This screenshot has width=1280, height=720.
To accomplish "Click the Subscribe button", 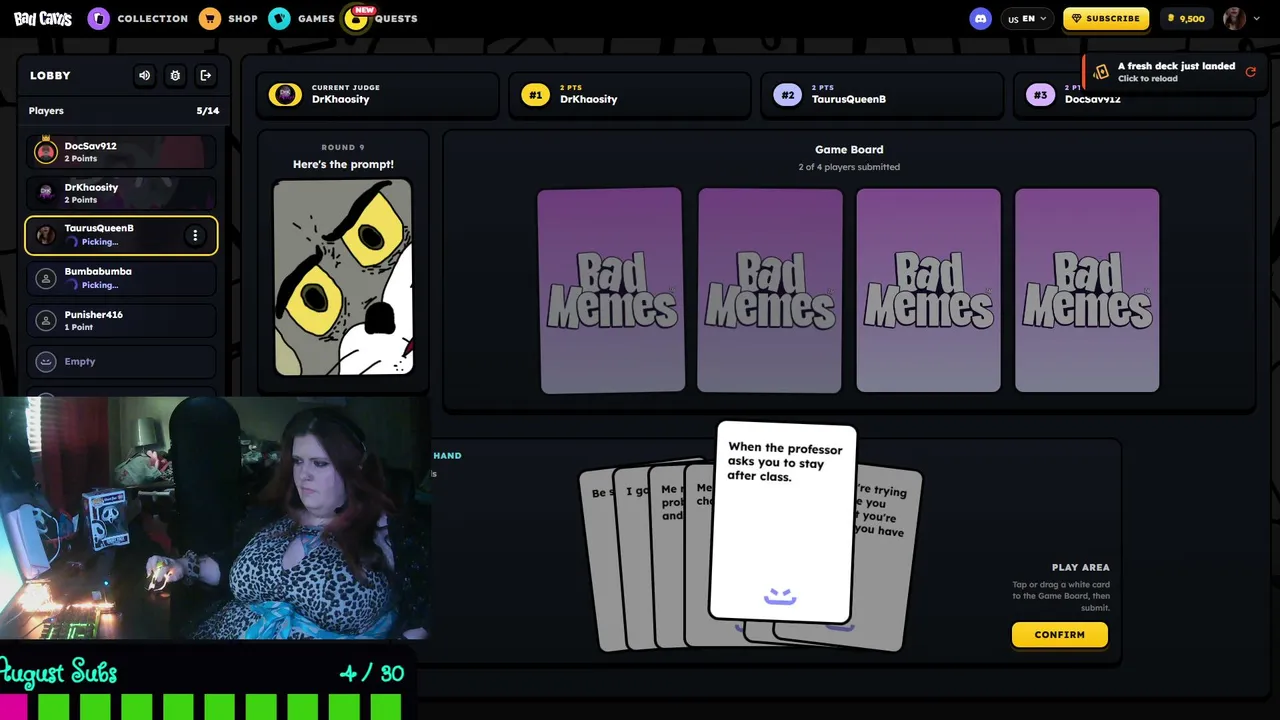I will click(x=1106, y=18).
